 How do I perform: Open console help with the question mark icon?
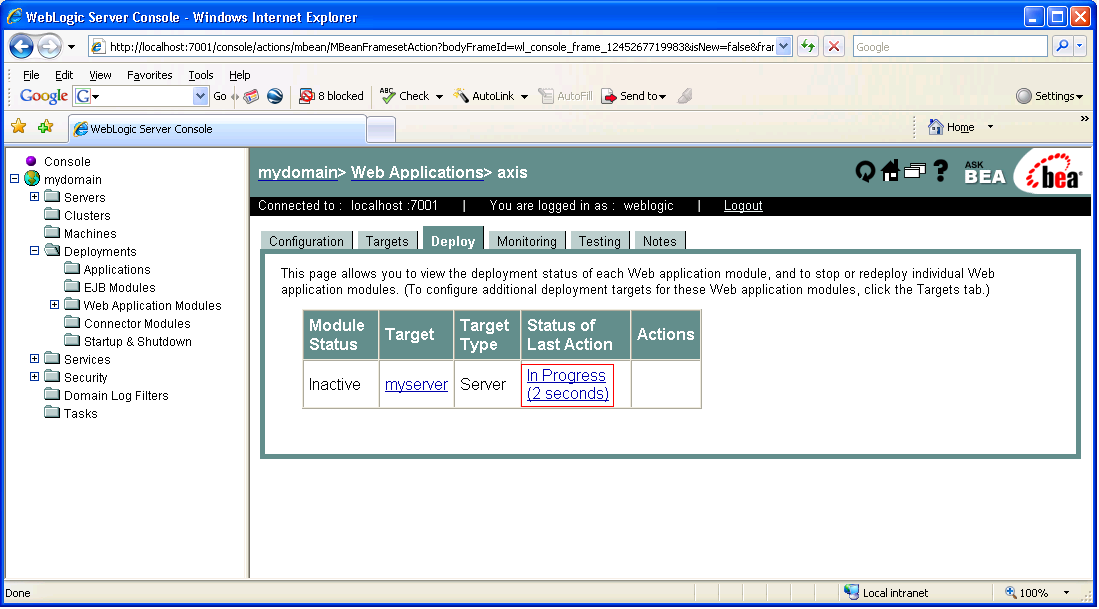pyautogui.click(x=941, y=170)
